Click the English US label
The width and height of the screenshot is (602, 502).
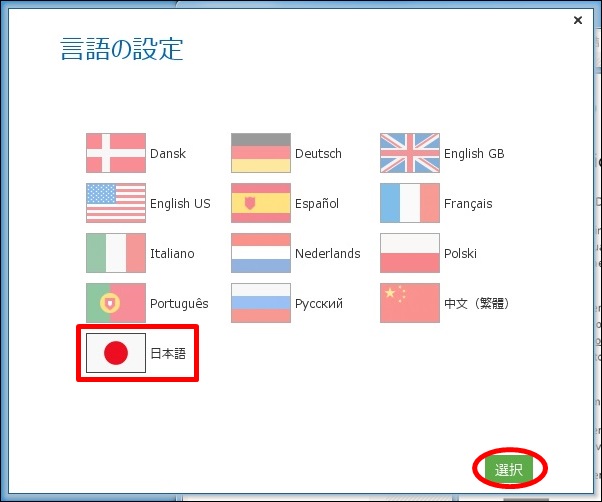point(180,203)
